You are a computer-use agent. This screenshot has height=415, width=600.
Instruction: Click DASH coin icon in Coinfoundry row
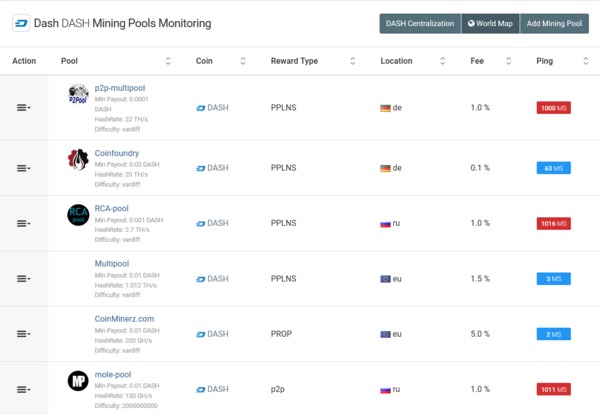pos(201,168)
